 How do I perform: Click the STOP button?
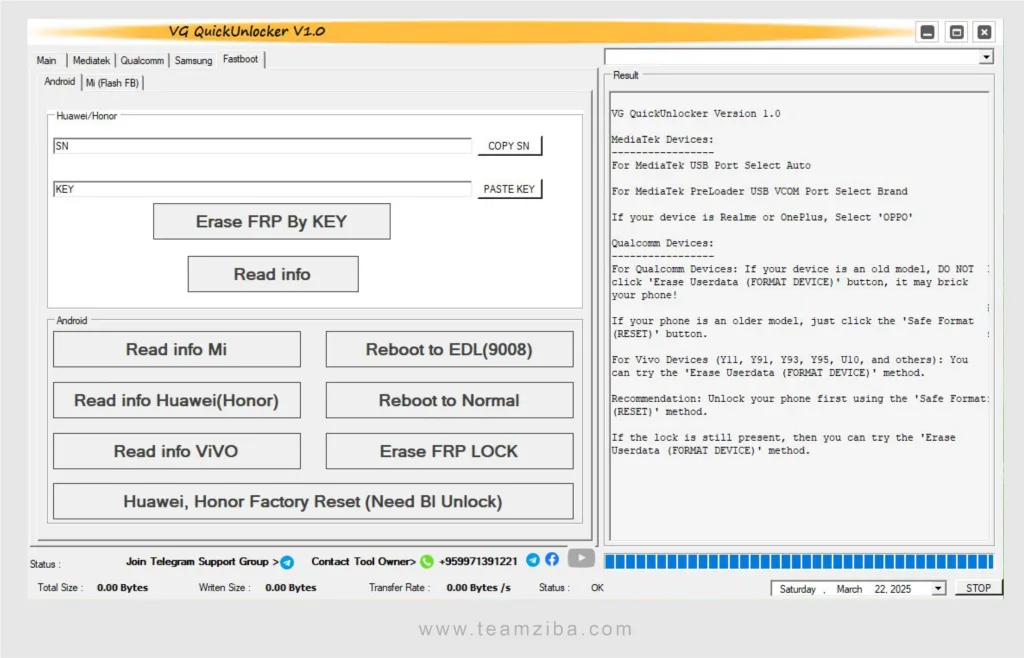[978, 588]
